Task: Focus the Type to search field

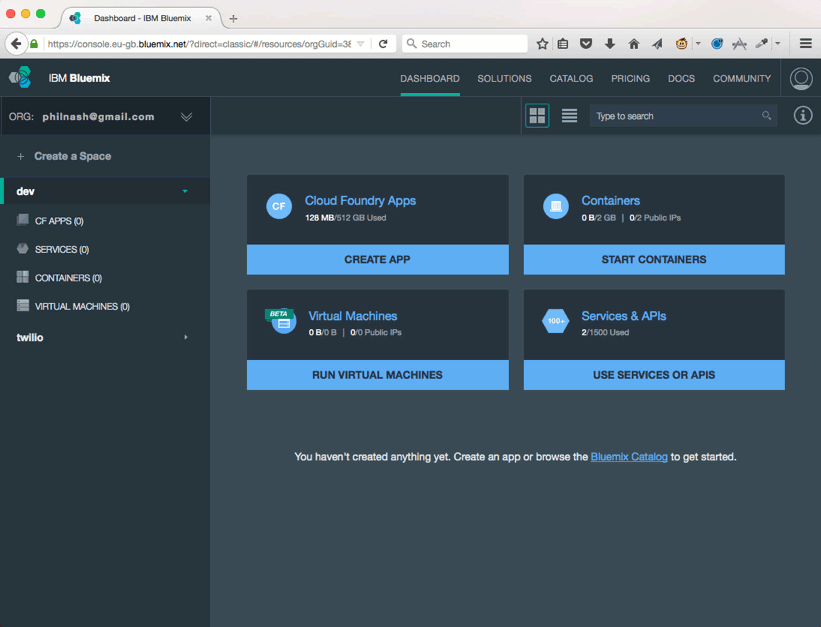Action: click(x=683, y=116)
